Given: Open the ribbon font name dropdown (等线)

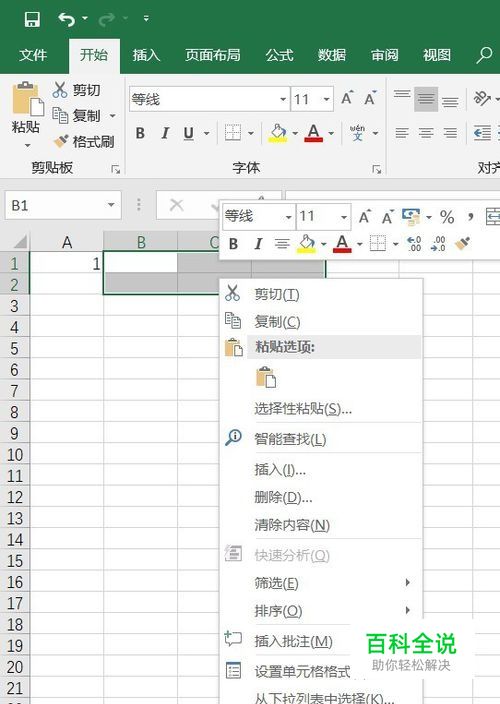Looking at the screenshot, I should [283, 99].
